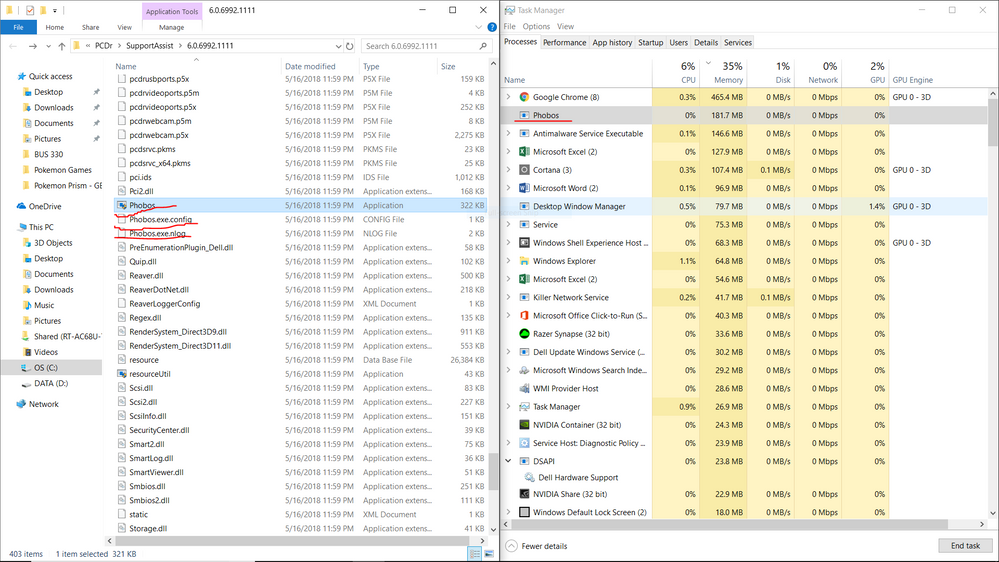Open the File tab in Explorer
The width and height of the screenshot is (999, 562).
click(18, 27)
